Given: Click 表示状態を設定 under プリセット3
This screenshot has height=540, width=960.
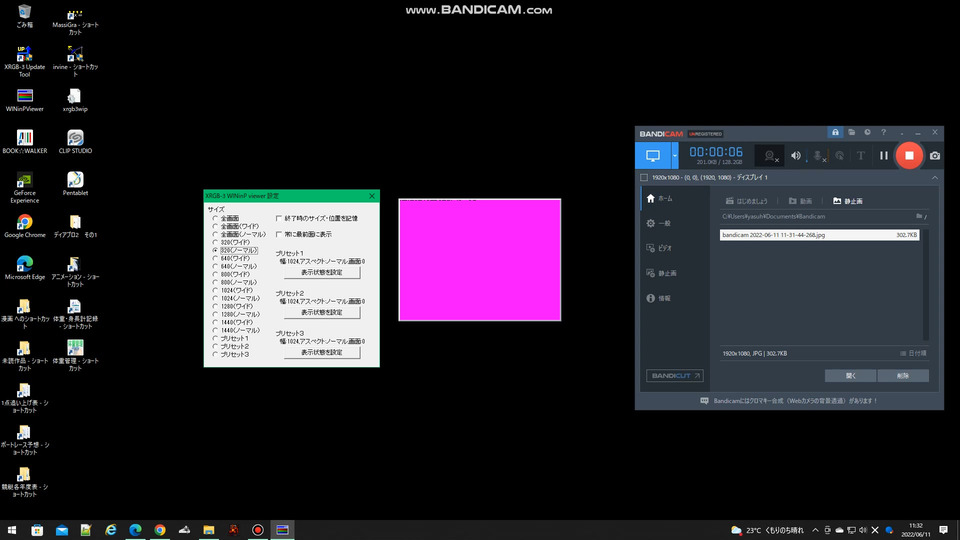Looking at the screenshot, I should click(x=321, y=353).
